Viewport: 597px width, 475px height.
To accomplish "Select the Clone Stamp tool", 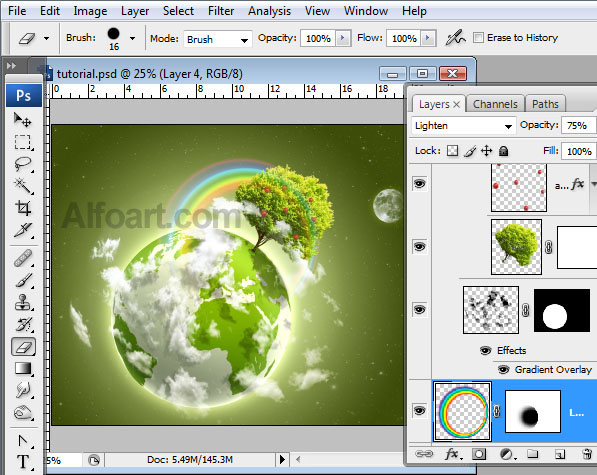I will click(23, 303).
